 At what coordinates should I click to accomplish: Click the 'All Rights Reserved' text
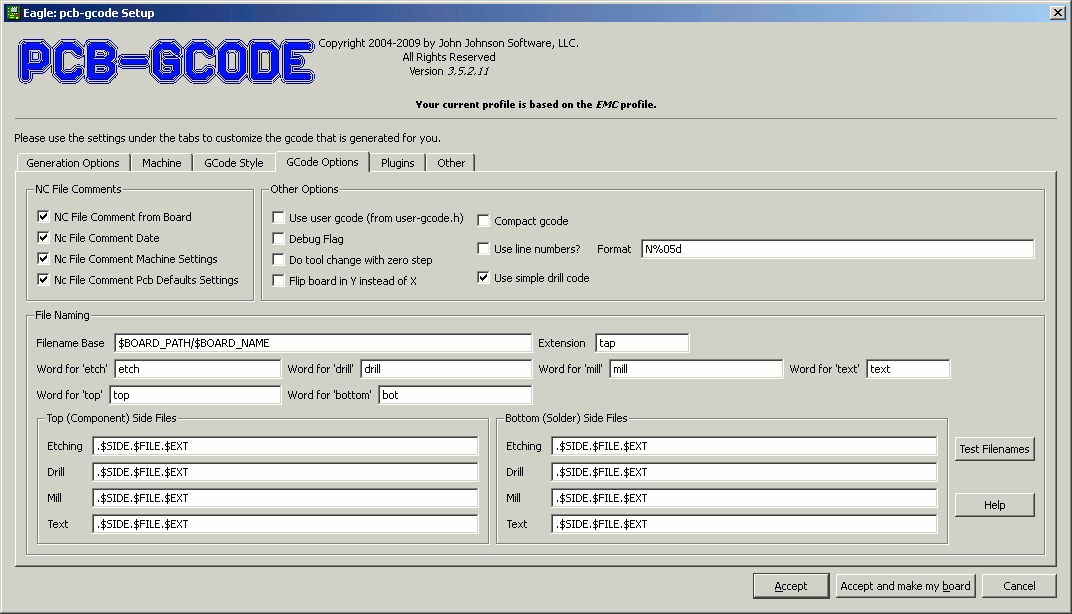tap(448, 57)
